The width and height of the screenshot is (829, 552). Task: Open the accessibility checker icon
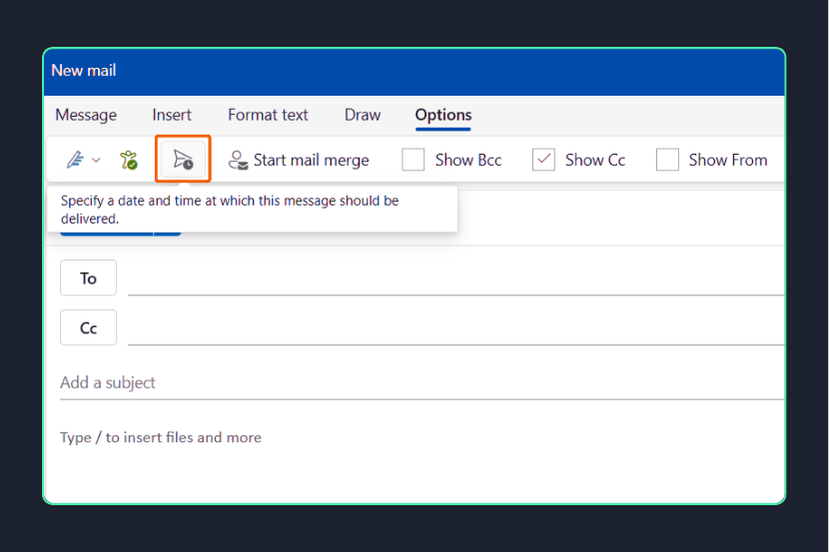(x=128, y=160)
